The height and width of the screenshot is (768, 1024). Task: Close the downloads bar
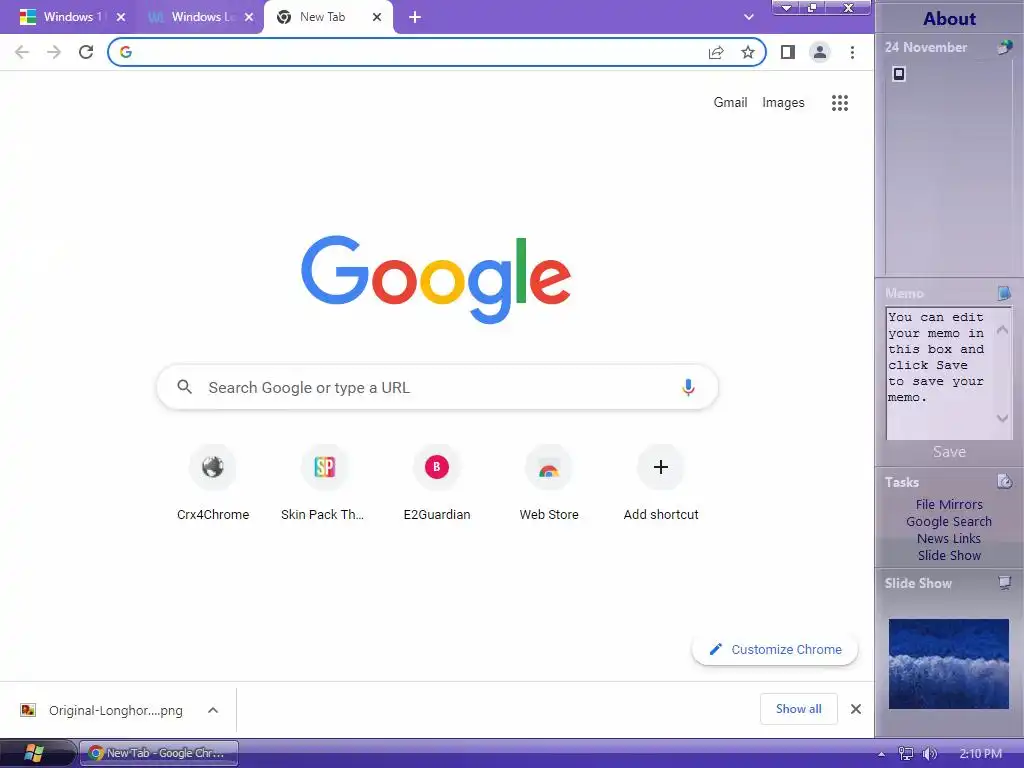[856, 709]
